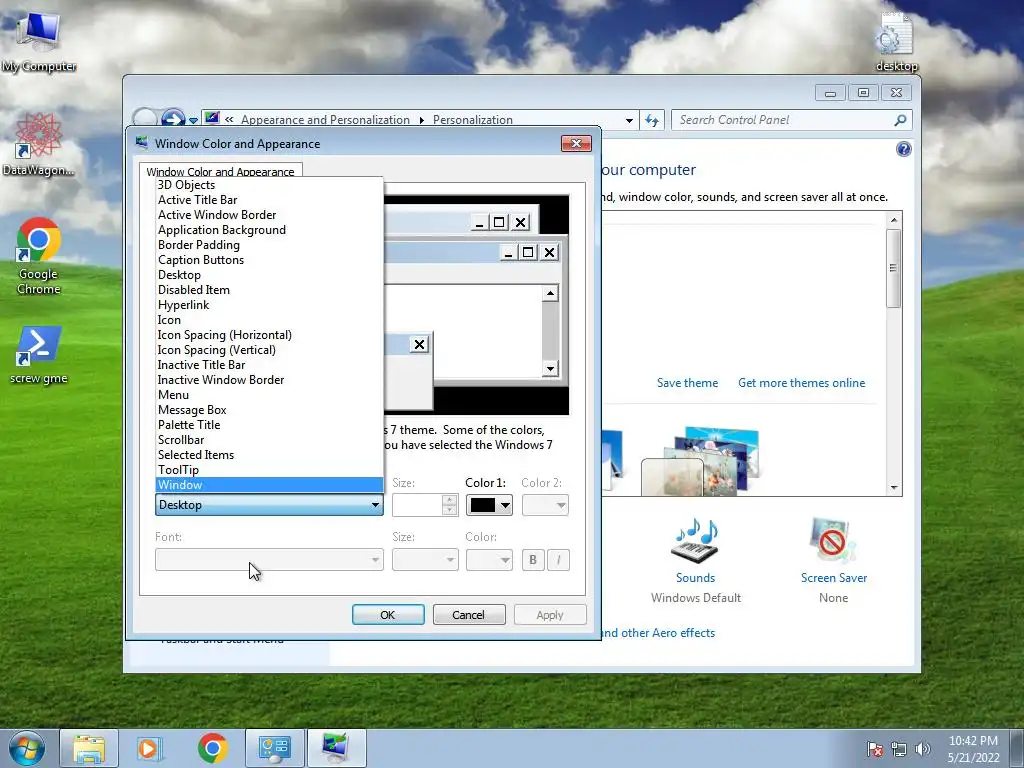This screenshot has width=1024, height=768.
Task: Click the themes list scroll-up arrow
Action: click(894, 220)
